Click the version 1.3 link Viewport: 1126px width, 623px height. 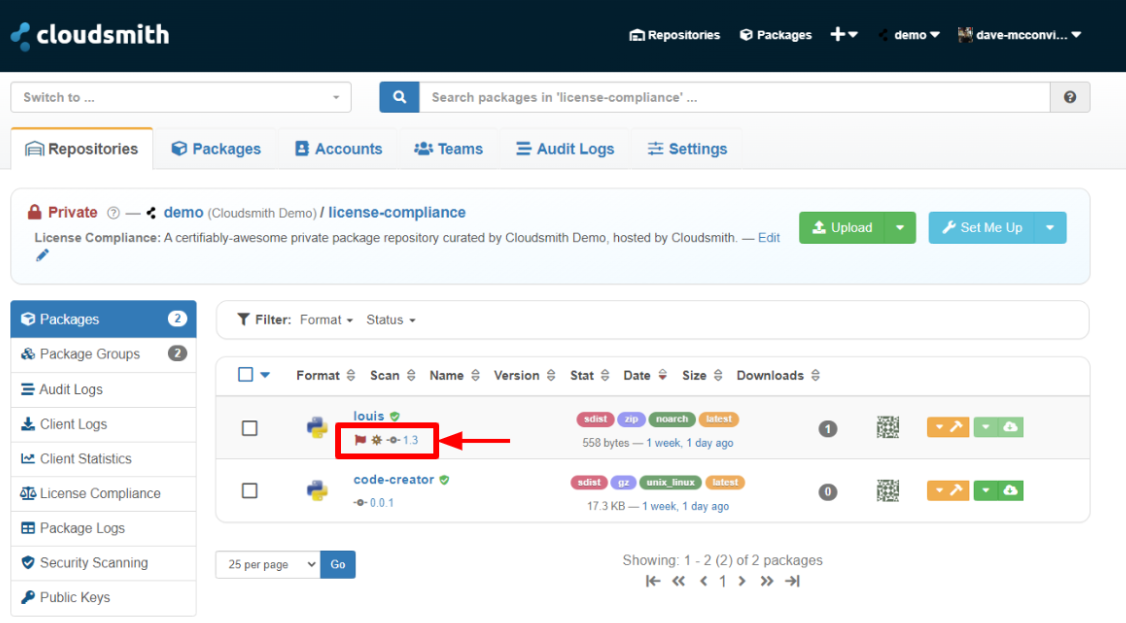(410, 440)
